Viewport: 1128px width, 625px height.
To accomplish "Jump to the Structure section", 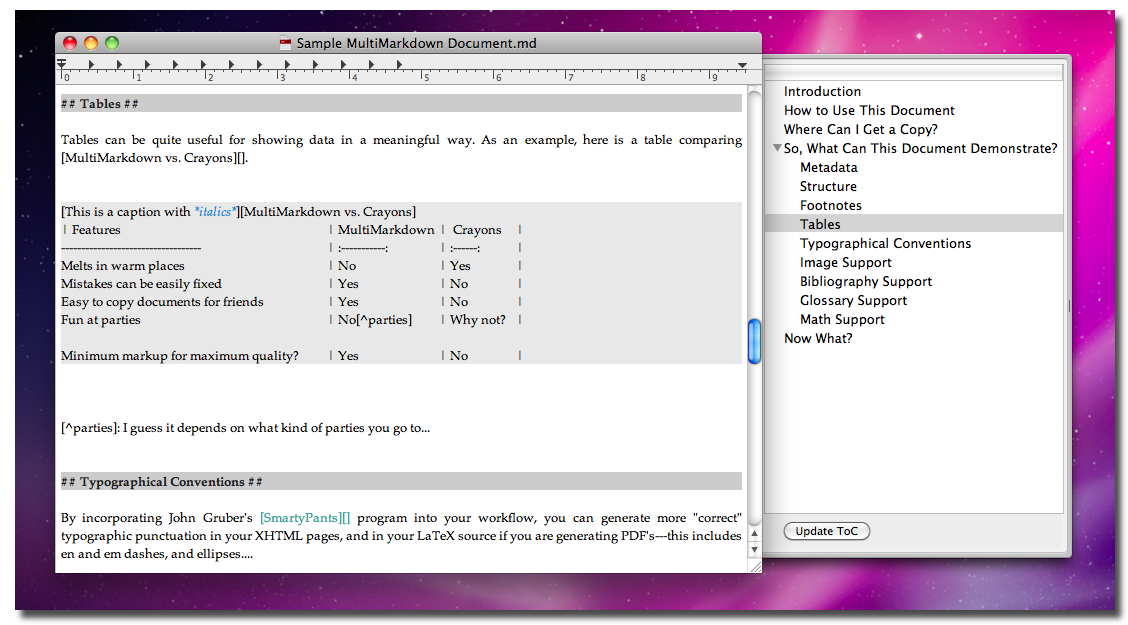I will coord(828,186).
